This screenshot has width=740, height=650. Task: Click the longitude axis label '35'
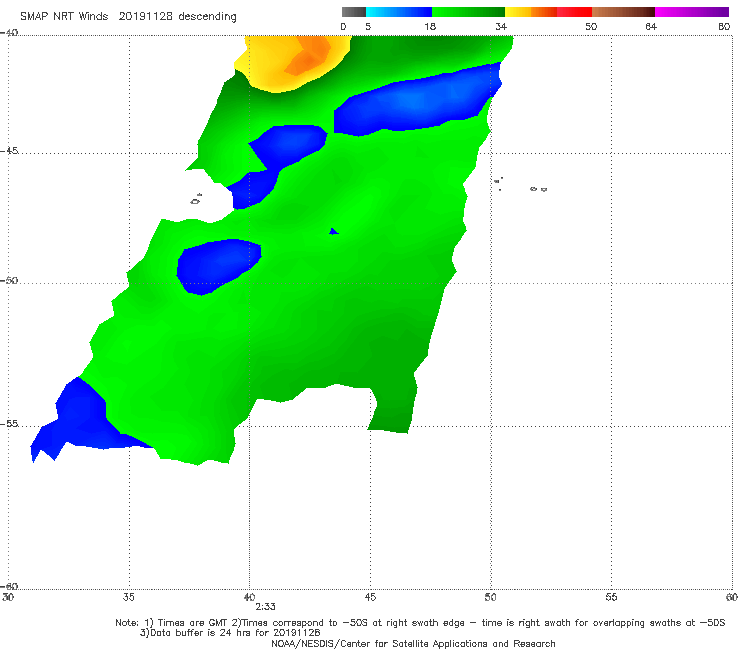129,597
